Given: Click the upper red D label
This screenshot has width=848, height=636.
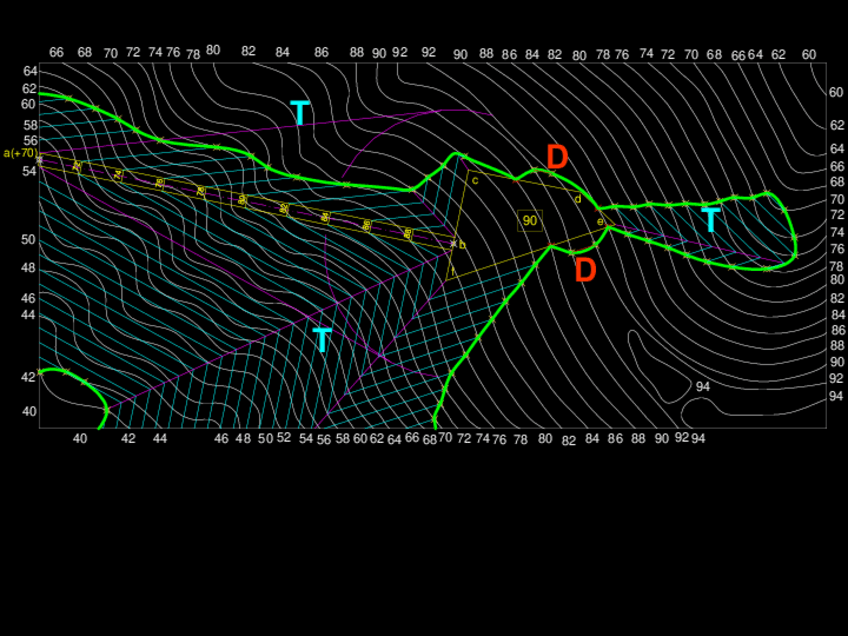Looking at the screenshot, I should pyautogui.click(x=557, y=157).
